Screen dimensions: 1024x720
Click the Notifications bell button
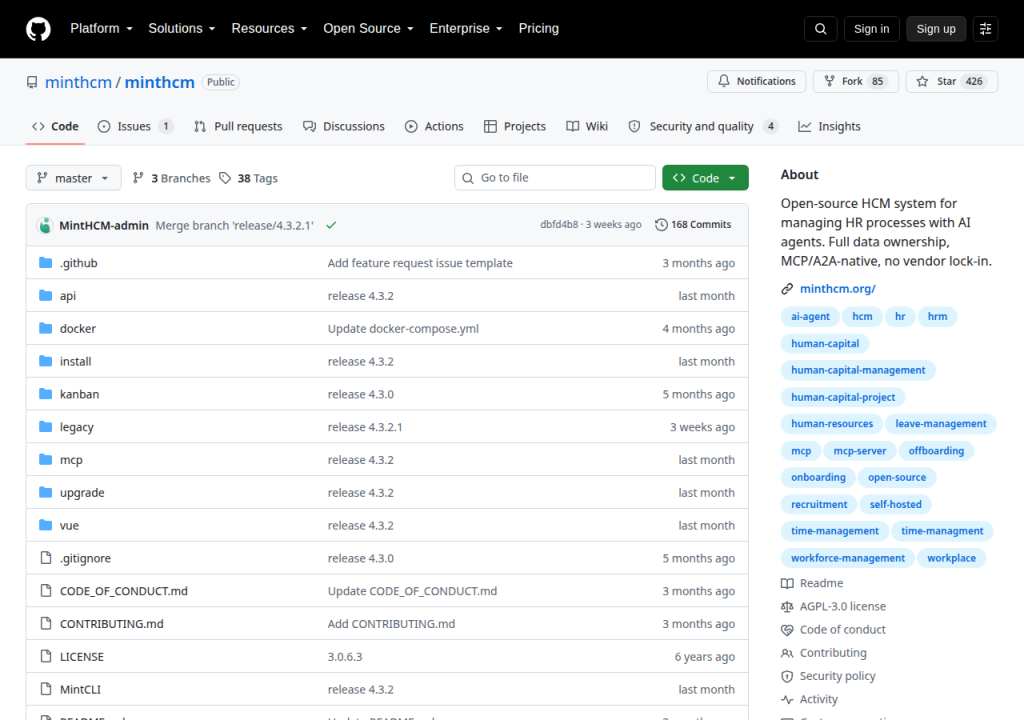(x=756, y=81)
